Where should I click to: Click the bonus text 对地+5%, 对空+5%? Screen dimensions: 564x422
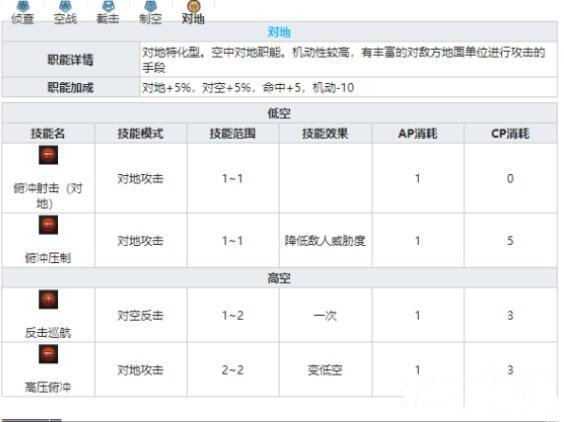pyautogui.click(x=196, y=87)
